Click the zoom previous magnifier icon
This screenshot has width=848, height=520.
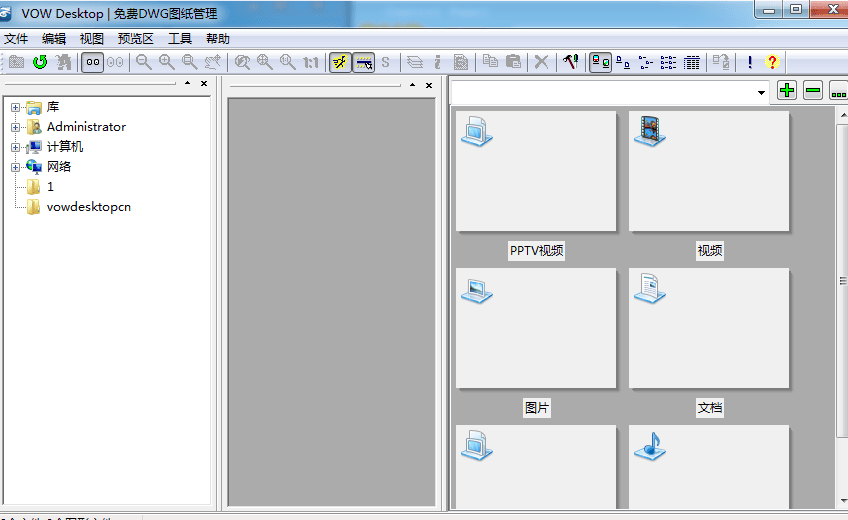point(242,62)
